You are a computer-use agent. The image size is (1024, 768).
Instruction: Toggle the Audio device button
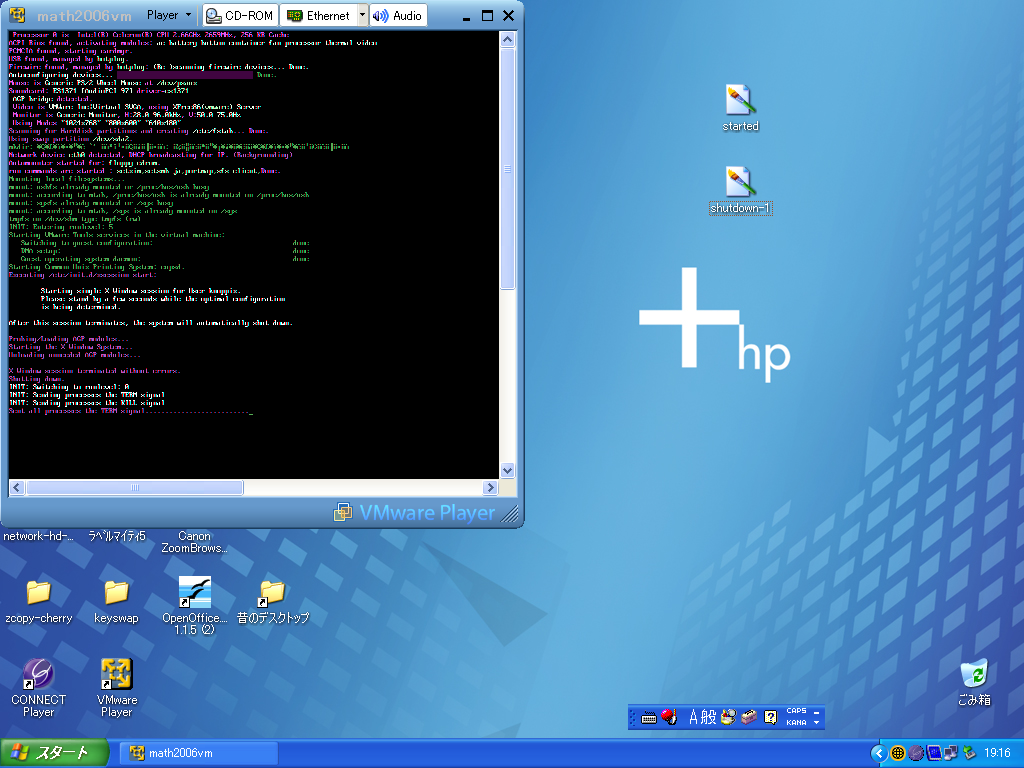398,16
